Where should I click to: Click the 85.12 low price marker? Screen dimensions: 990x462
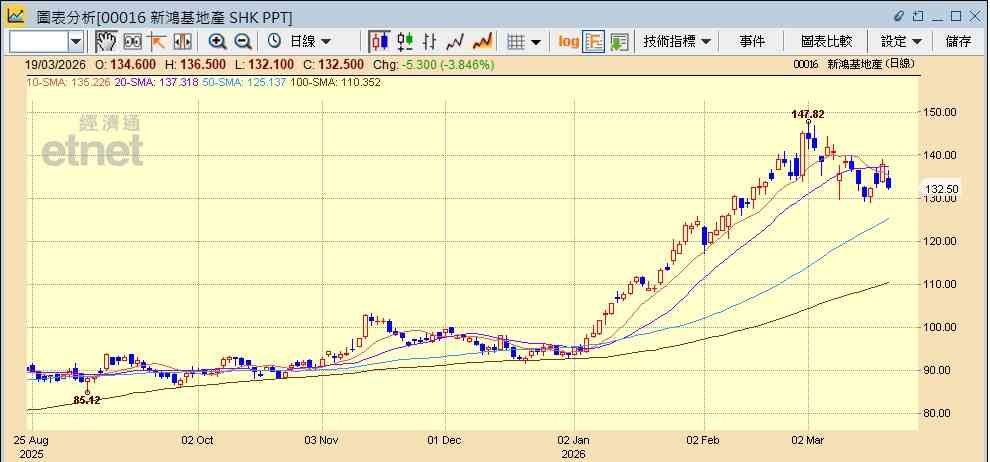pyautogui.click(x=87, y=400)
